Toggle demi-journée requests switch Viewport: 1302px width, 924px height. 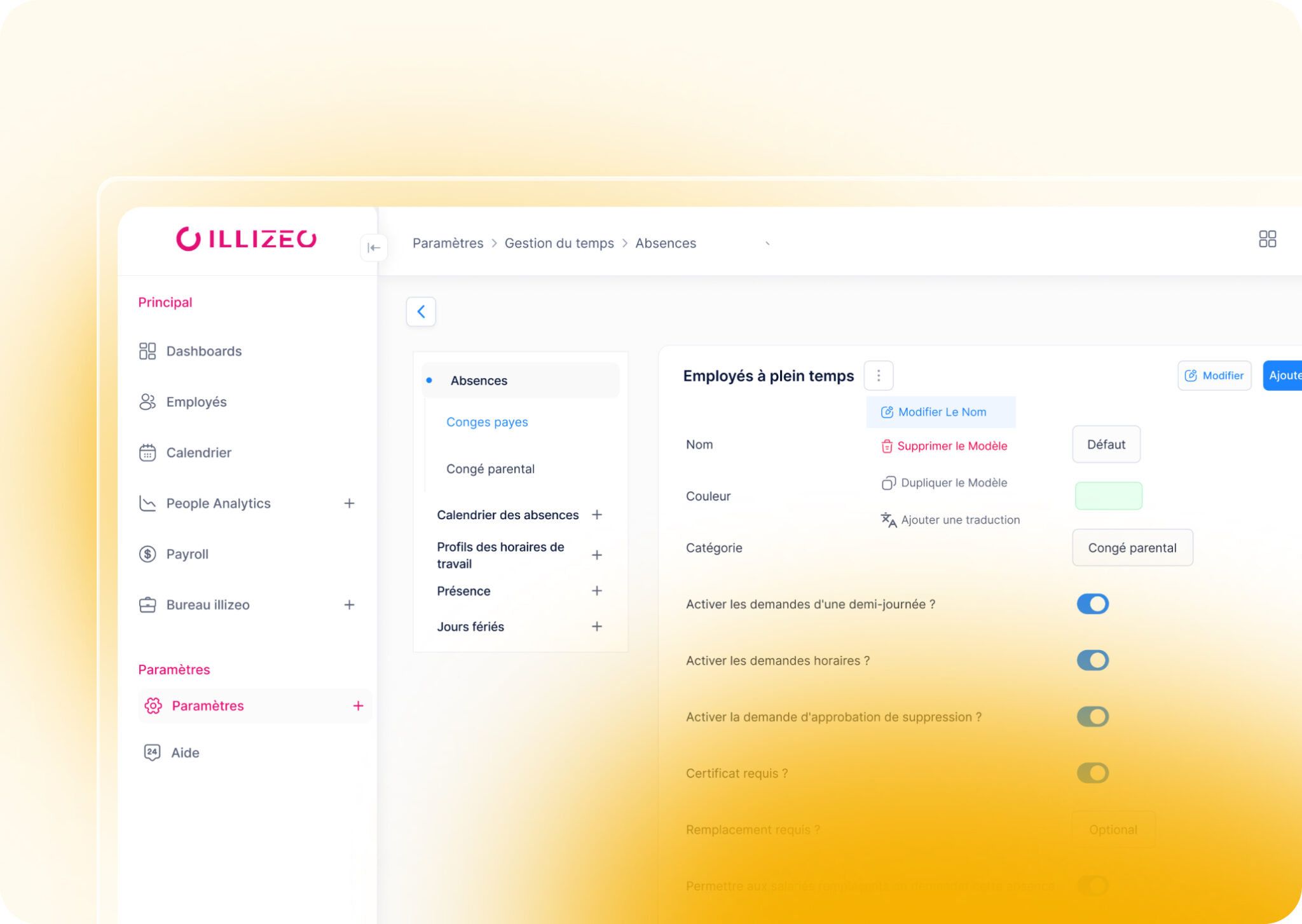[1092, 604]
